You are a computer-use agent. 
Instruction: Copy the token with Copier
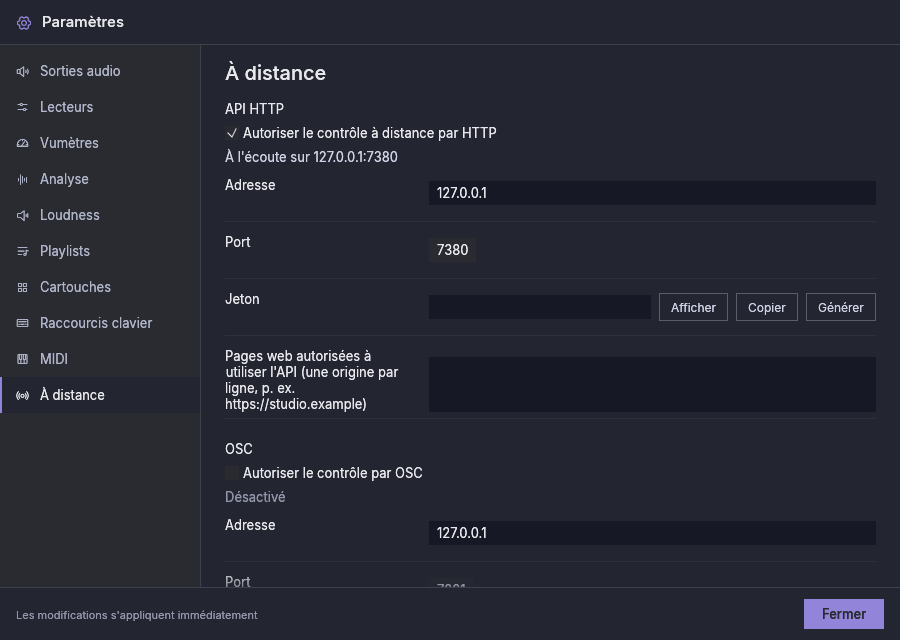(x=767, y=308)
